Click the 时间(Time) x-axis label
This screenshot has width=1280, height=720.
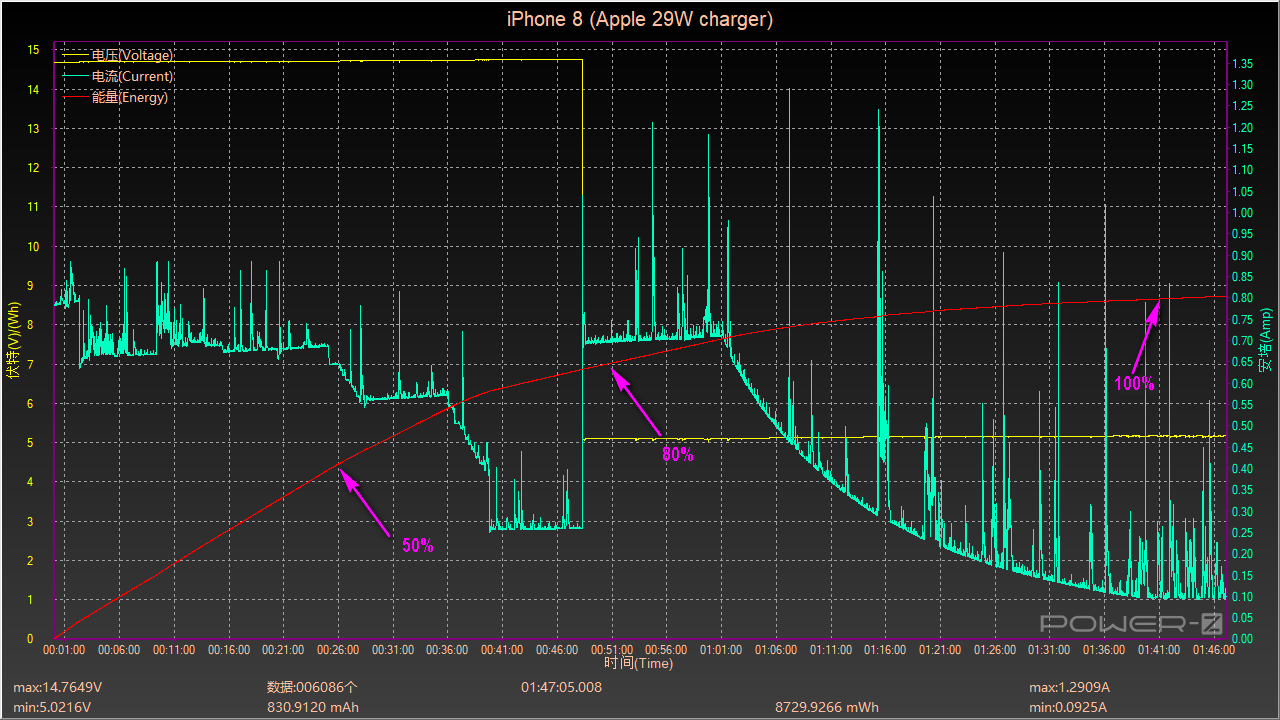click(638, 663)
